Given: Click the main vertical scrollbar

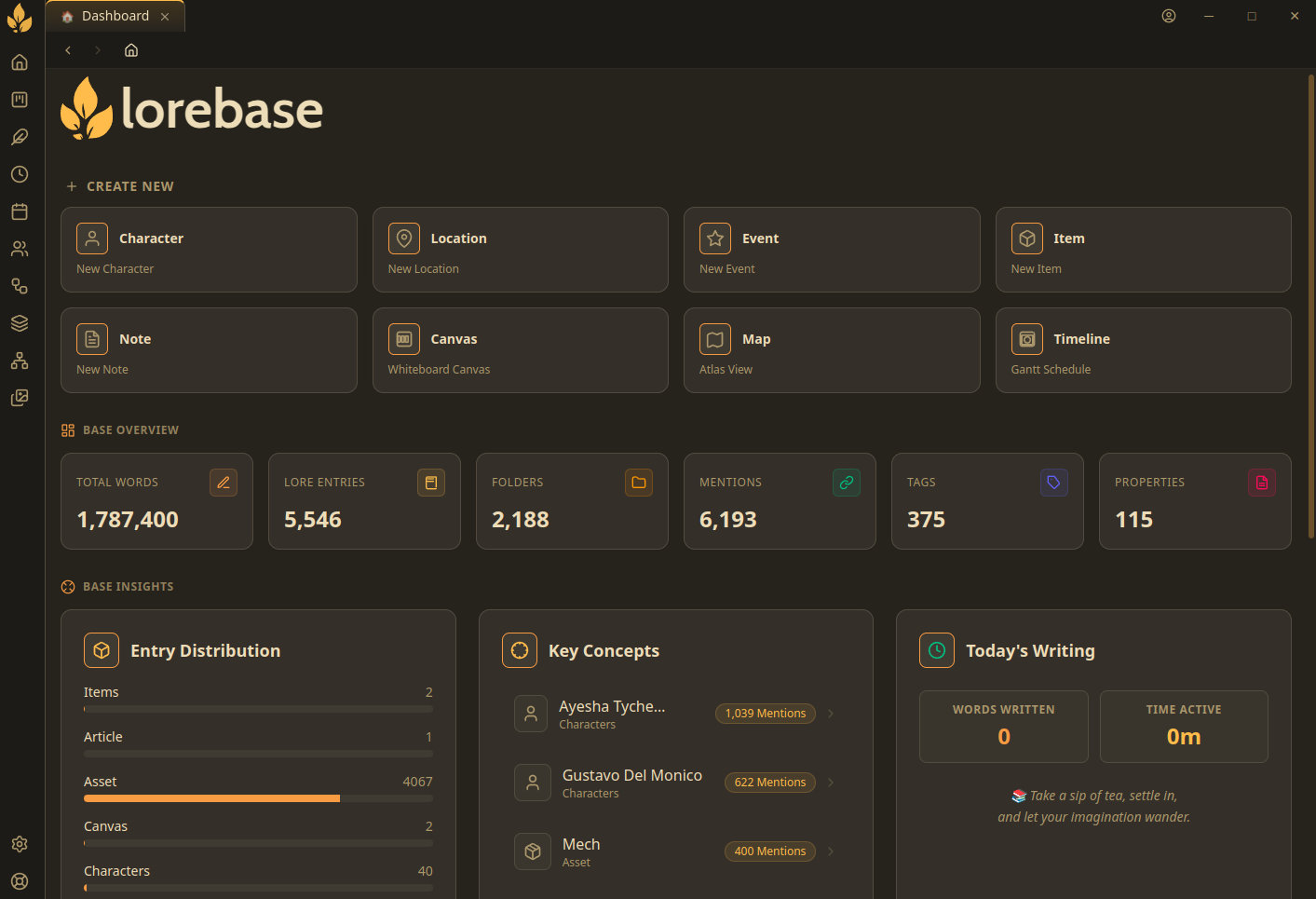Looking at the screenshot, I should 1311,307.
